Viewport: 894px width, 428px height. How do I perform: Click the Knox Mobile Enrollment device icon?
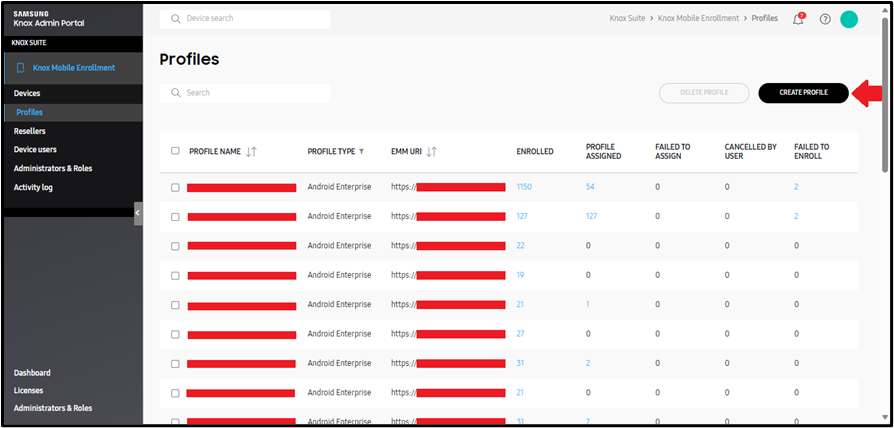(x=21, y=68)
